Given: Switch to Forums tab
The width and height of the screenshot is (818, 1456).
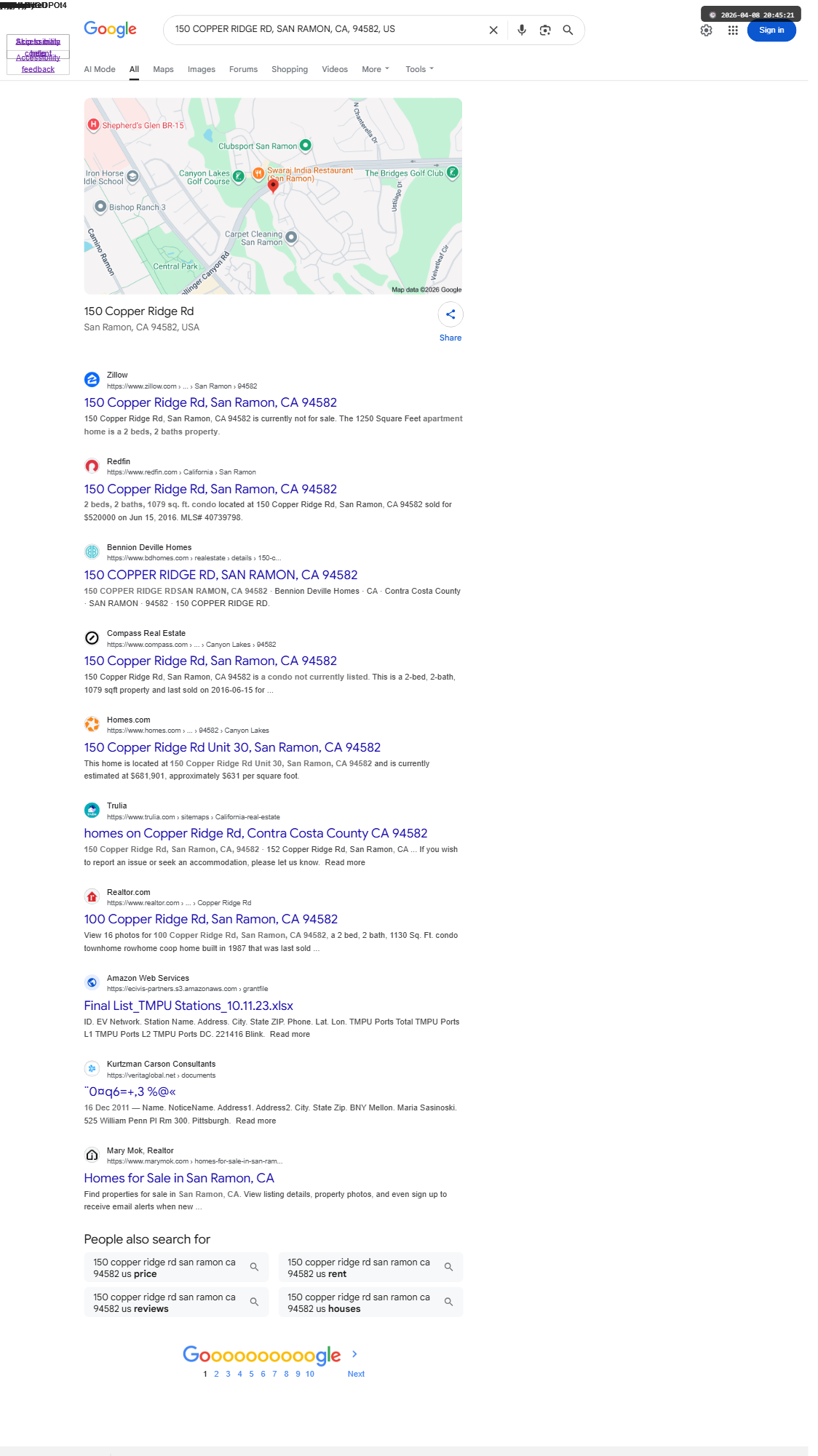Looking at the screenshot, I should 243,69.
